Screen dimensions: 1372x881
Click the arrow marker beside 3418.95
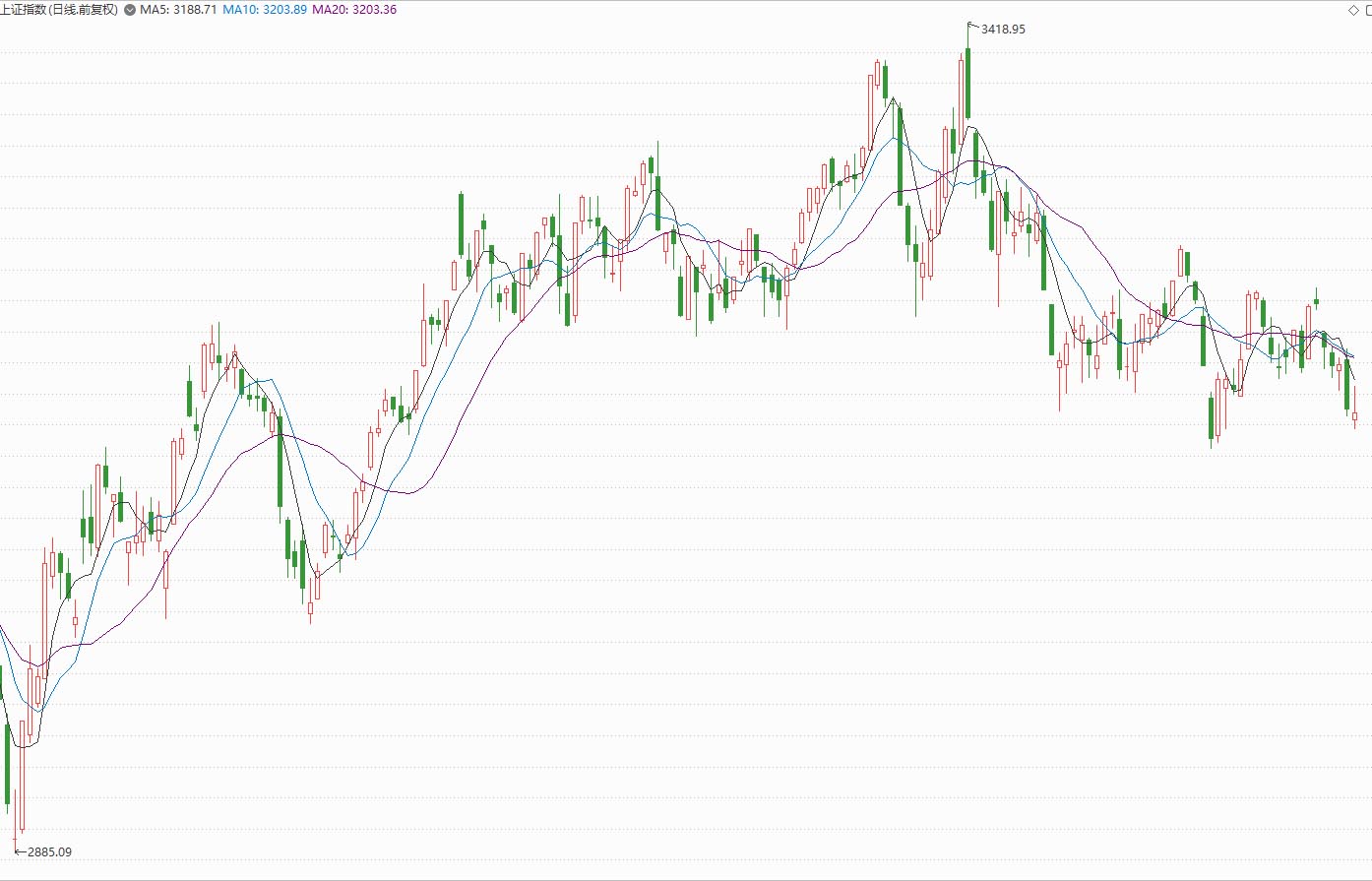point(973,26)
